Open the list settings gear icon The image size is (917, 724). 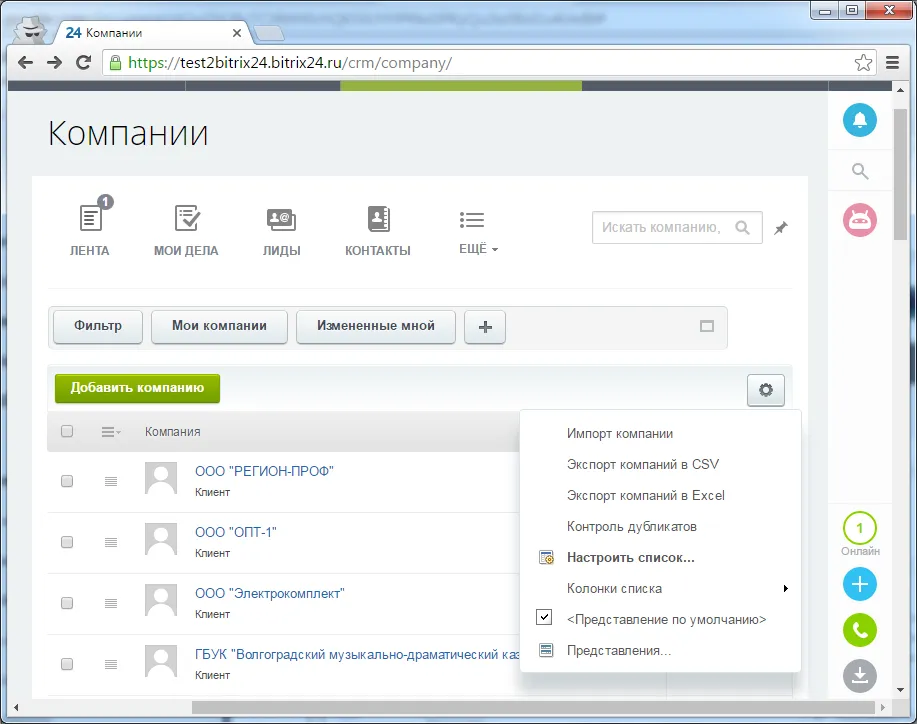764,390
